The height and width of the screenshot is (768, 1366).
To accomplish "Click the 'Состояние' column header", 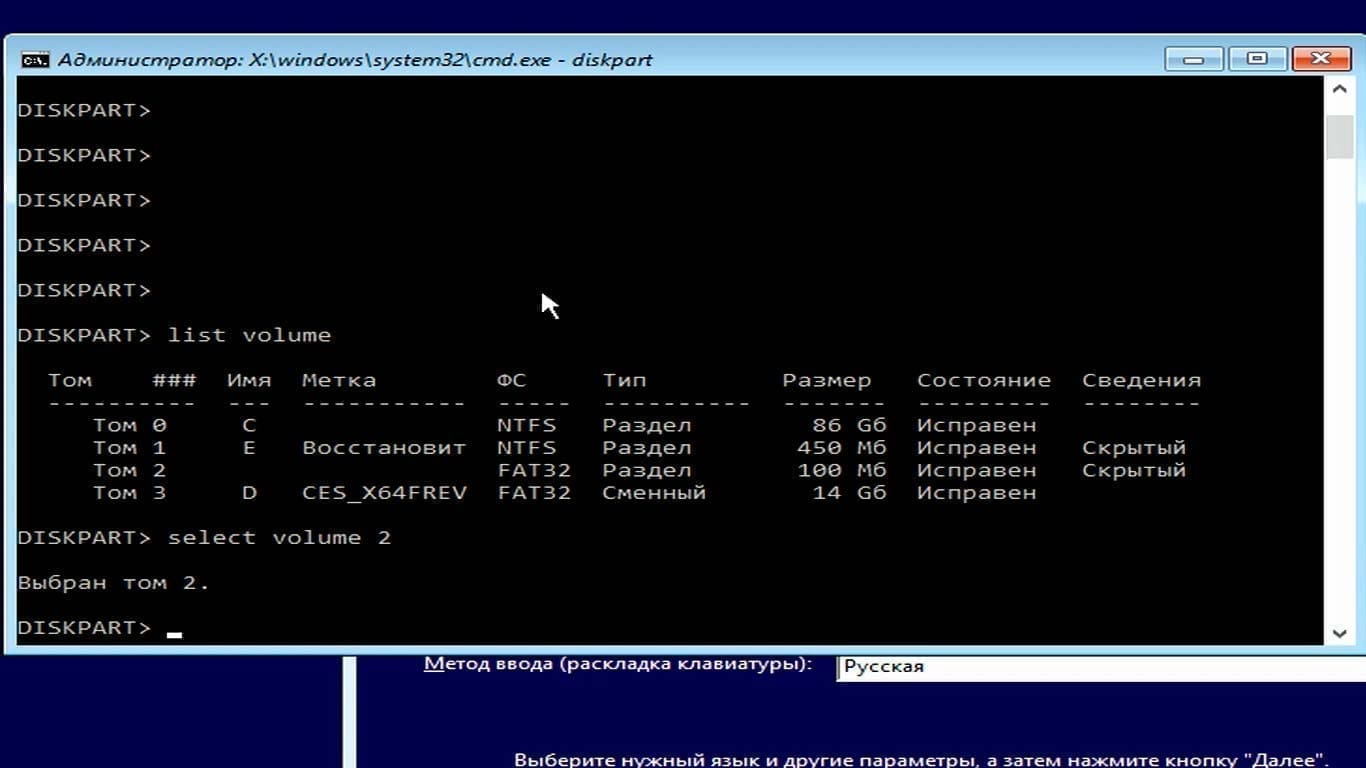I will 984,381.
